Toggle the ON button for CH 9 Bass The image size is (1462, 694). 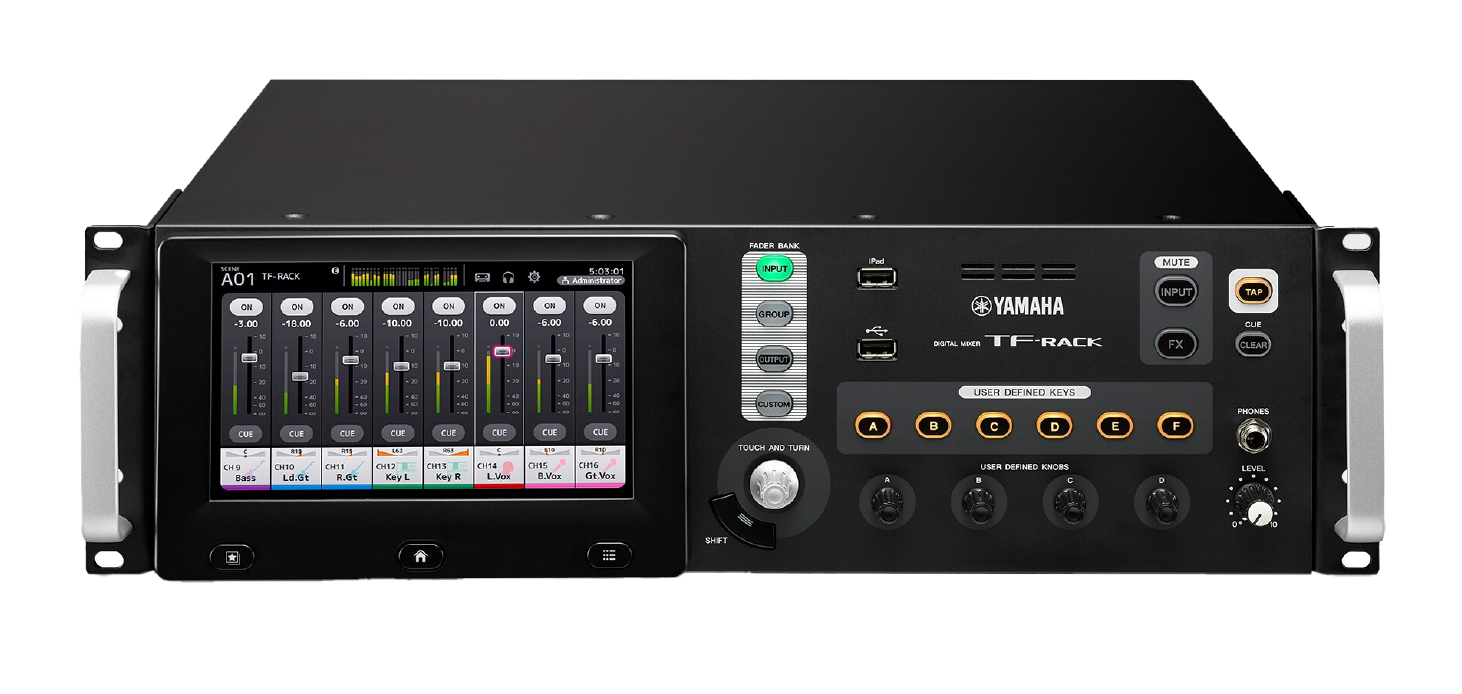tap(246, 306)
